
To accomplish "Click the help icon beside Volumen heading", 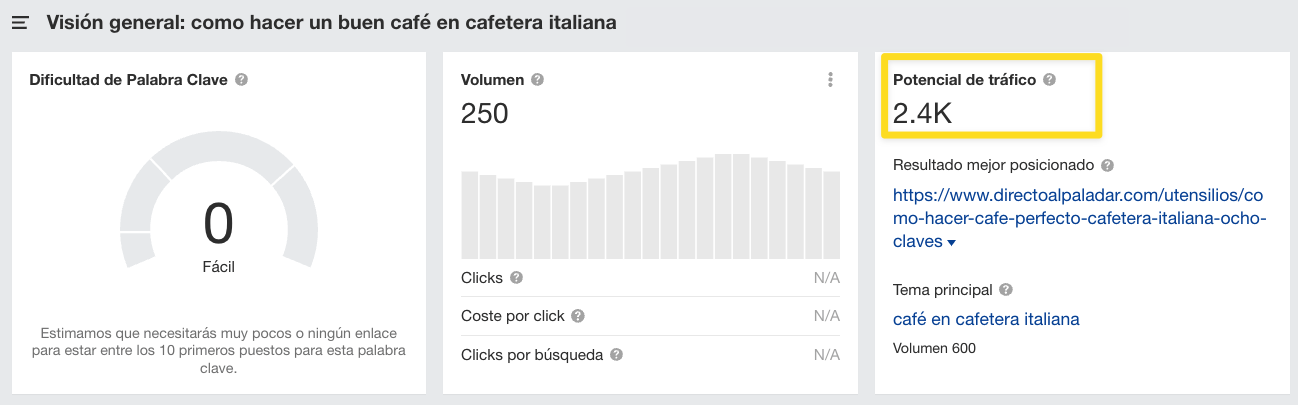I will [x=537, y=79].
